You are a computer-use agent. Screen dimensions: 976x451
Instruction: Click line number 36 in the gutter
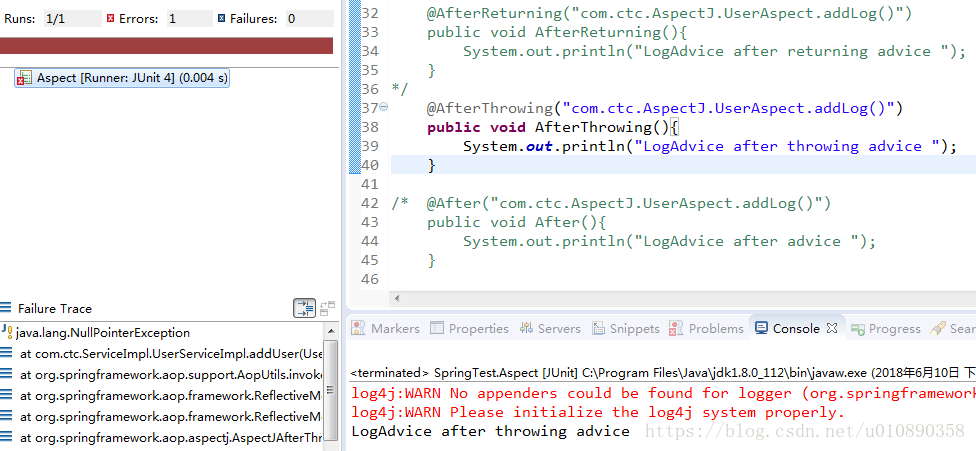coord(370,89)
